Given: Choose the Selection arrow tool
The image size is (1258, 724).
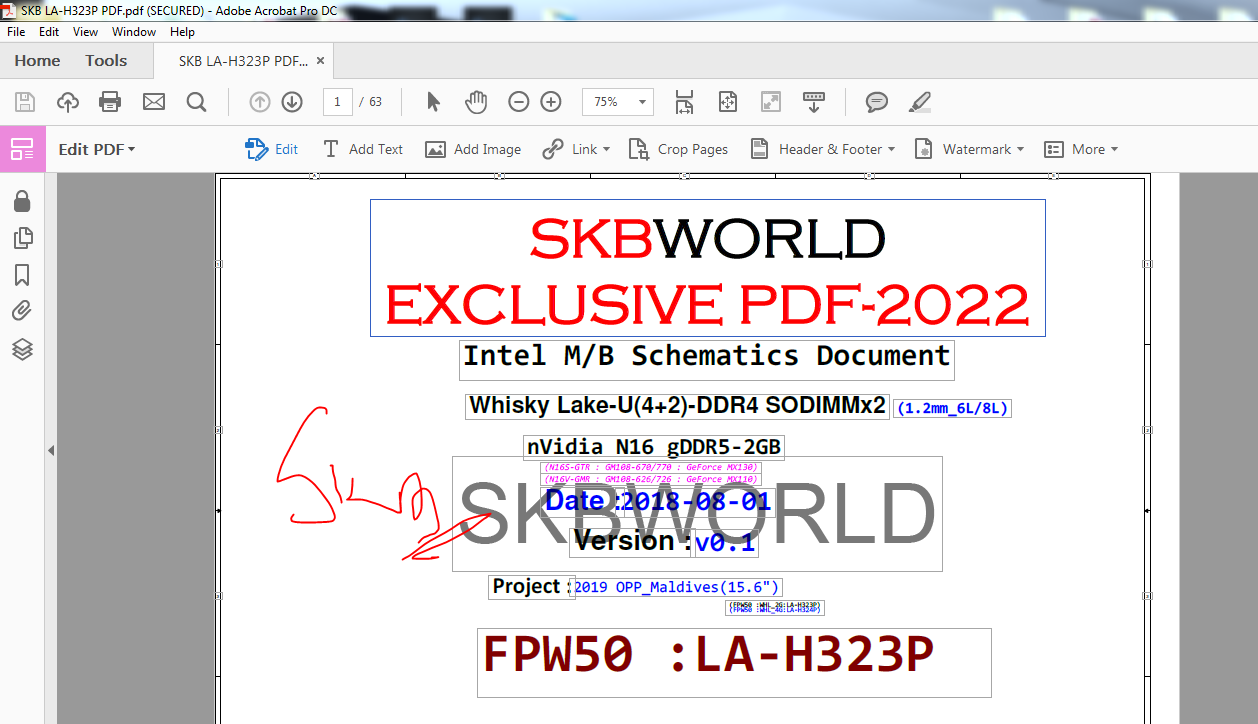Looking at the screenshot, I should coord(433,101).
